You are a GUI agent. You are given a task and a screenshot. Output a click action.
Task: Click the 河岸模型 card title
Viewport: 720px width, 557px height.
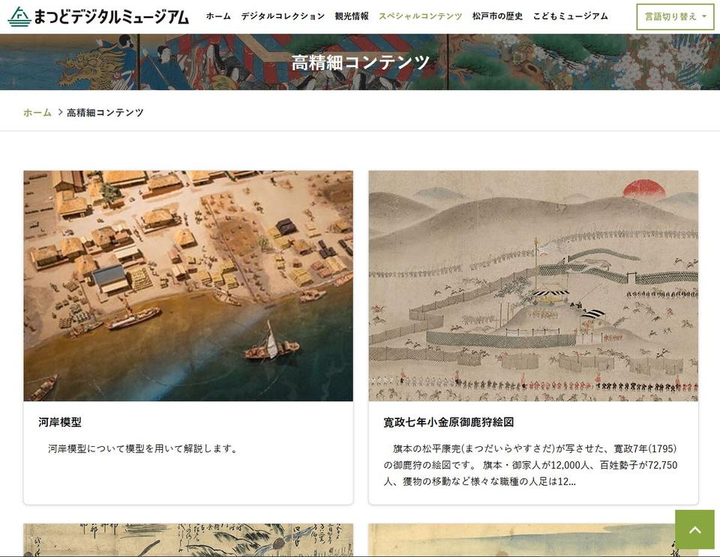click(x=60, y=422)
